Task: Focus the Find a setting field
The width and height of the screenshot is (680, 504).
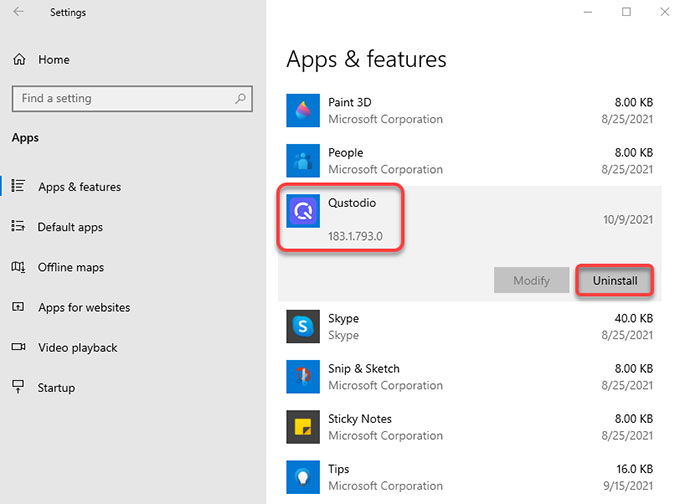Action: tap(132, 98)
